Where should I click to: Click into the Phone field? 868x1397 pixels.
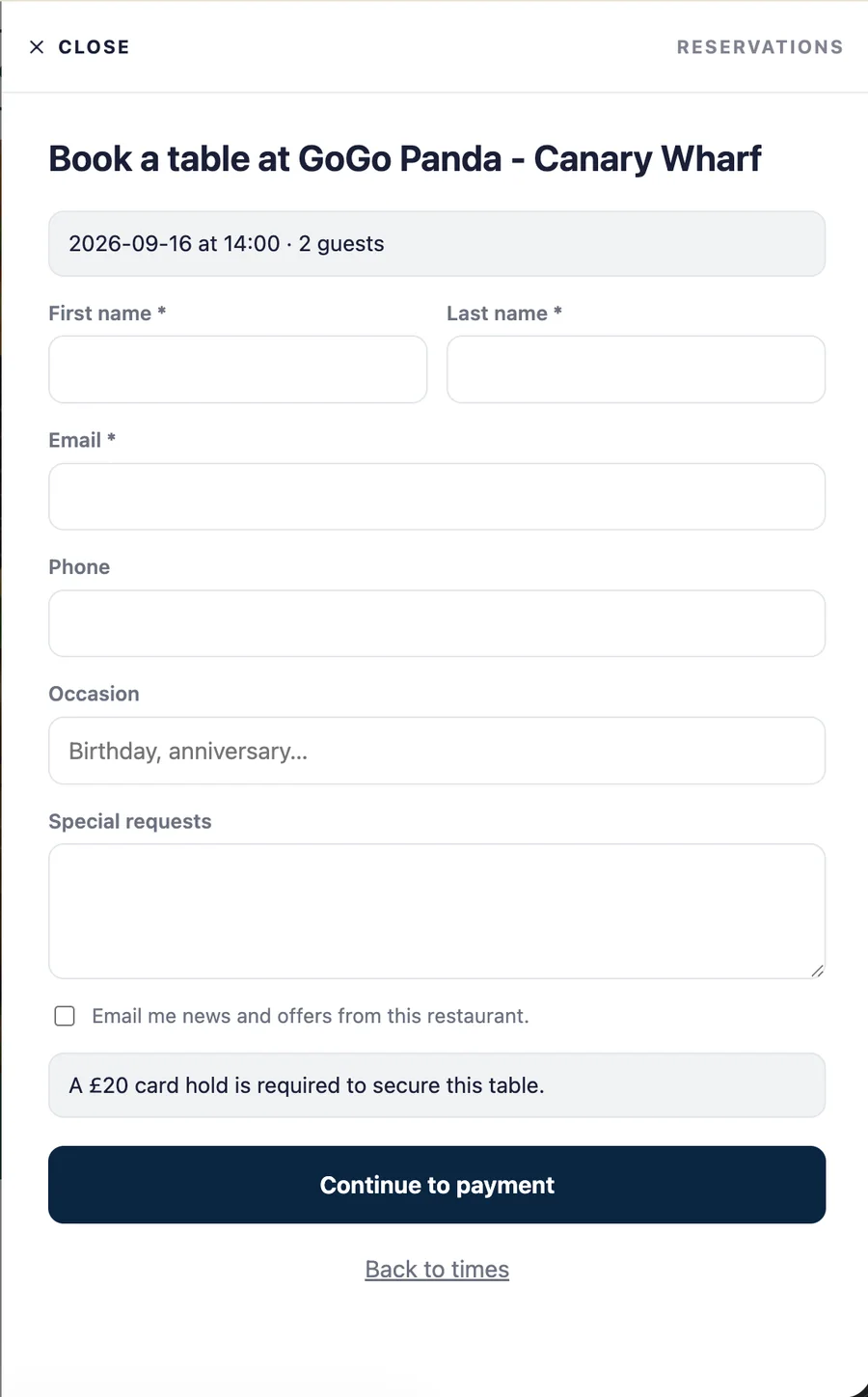437,623
